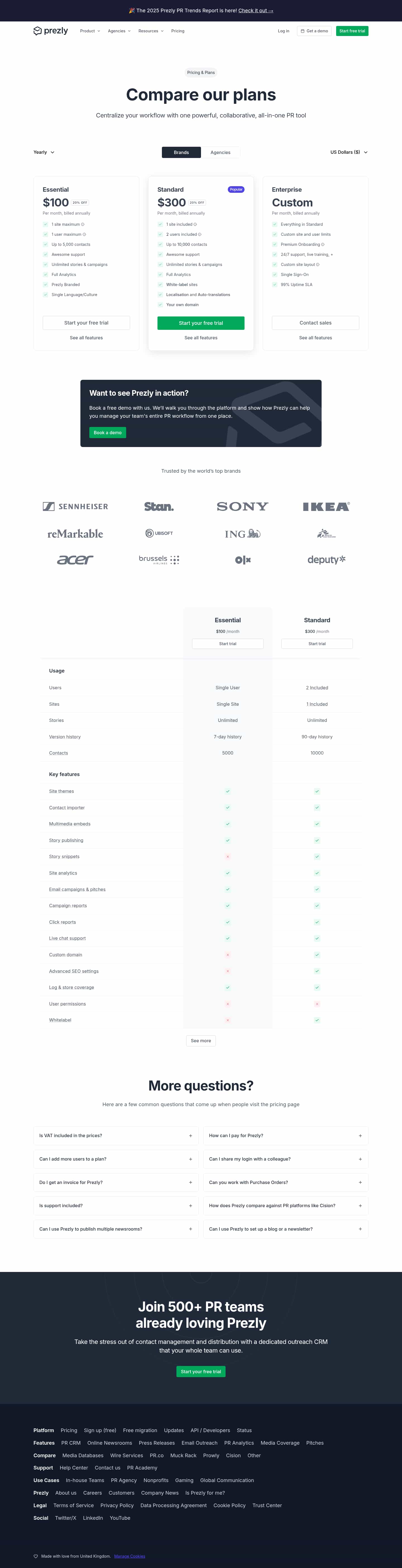Click info icon next to "Premium Onboarding"
This screenshot has width=402, height=1568.
click(323, 245)
